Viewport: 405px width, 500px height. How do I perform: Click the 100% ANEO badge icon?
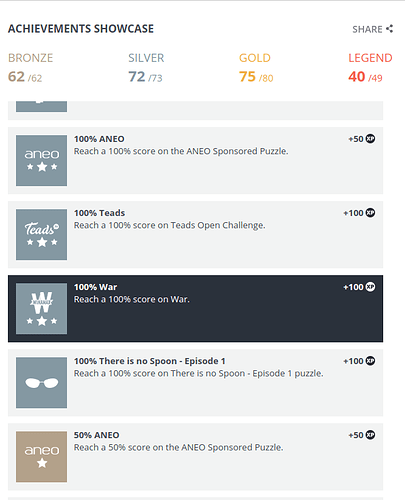[41, 160]
